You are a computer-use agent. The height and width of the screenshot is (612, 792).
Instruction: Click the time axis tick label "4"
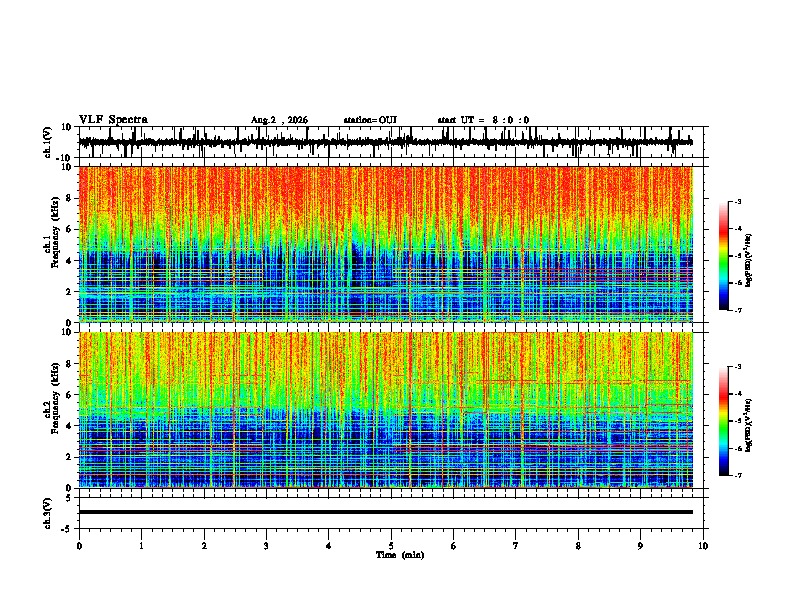pos(329,546)
